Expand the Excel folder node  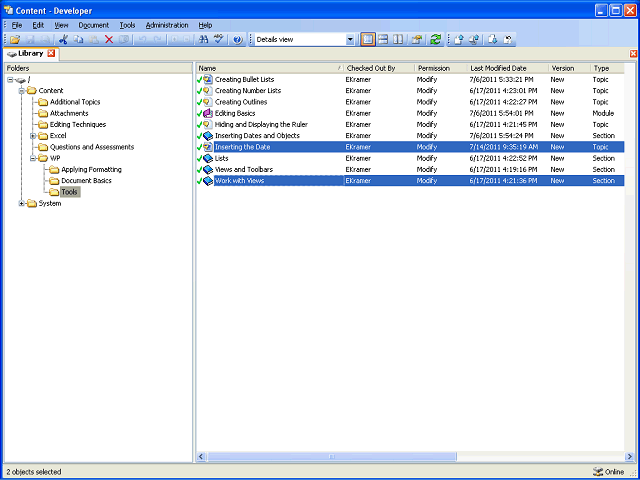pos(33,136)
